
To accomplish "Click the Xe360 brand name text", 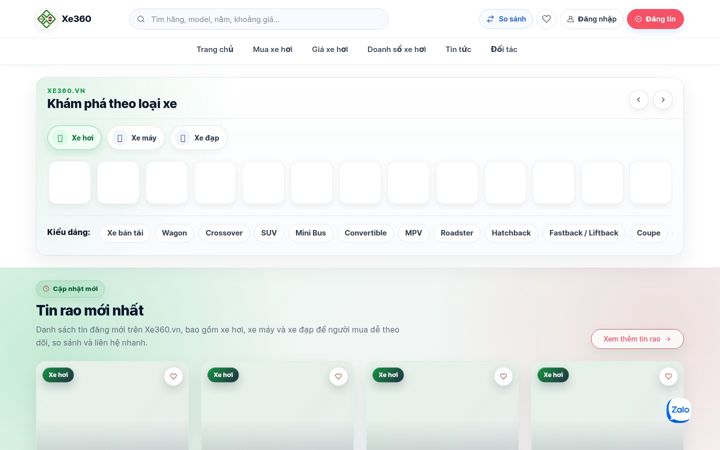I will [x=76, y=19].
